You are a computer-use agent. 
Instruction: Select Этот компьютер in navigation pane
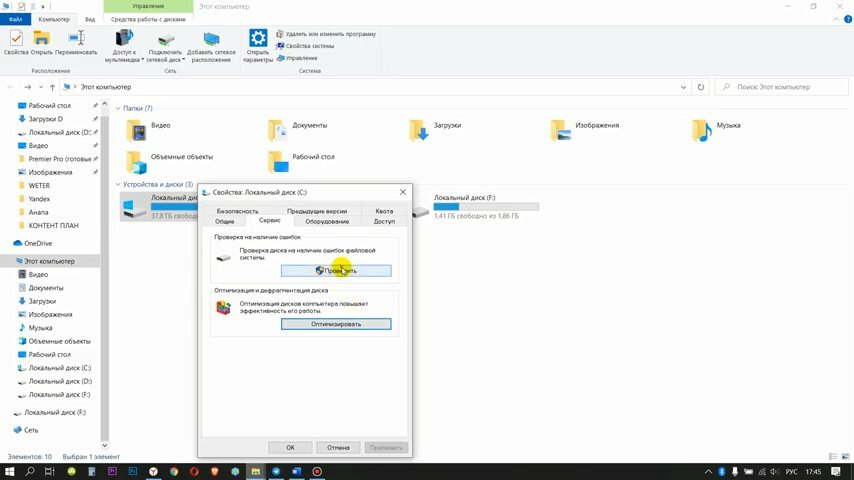[50, 261]
